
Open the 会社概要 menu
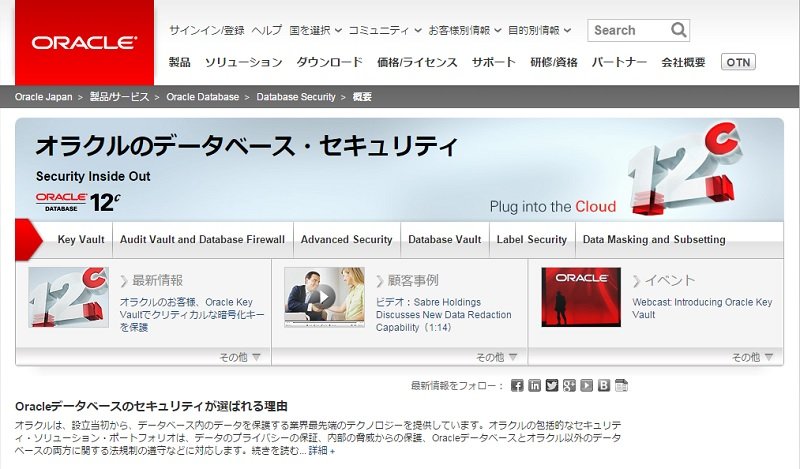683,62
